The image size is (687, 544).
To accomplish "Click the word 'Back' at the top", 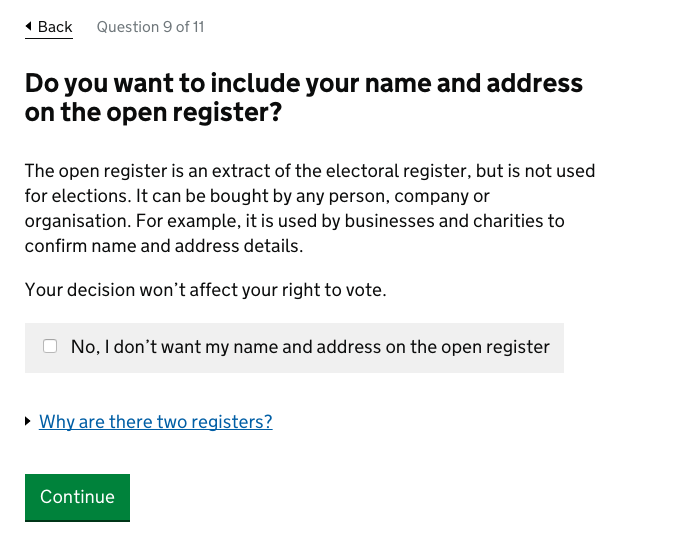I will click(x=55, y=27).
